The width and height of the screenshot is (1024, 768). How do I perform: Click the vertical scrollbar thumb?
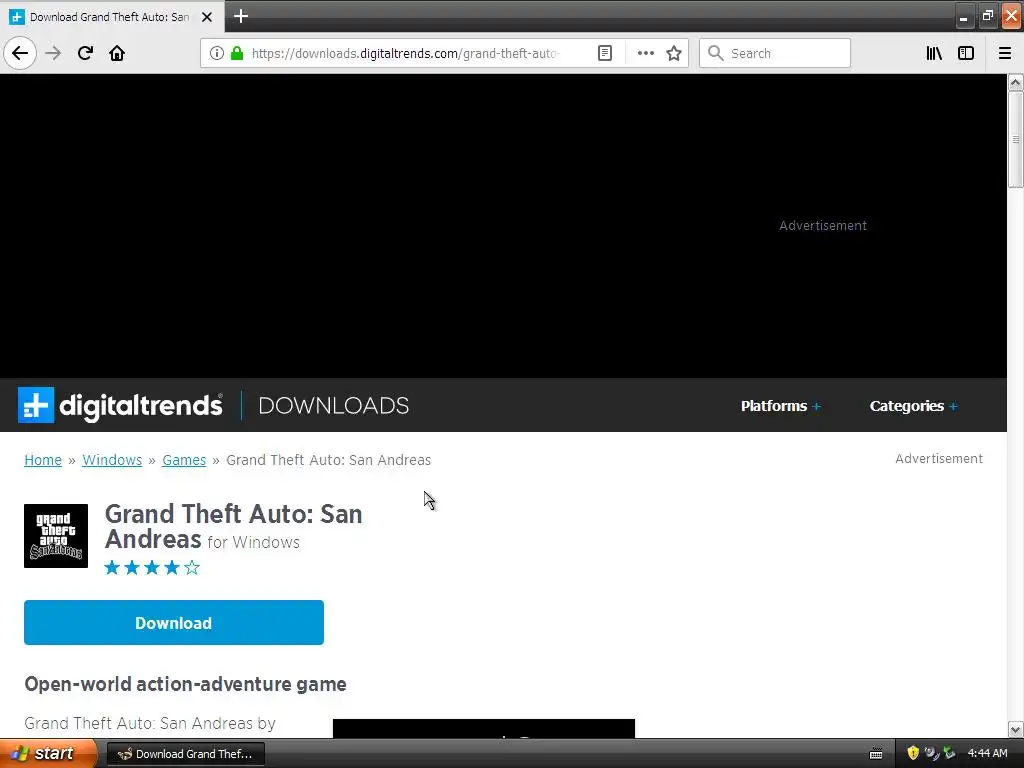tap(1015, 139)
